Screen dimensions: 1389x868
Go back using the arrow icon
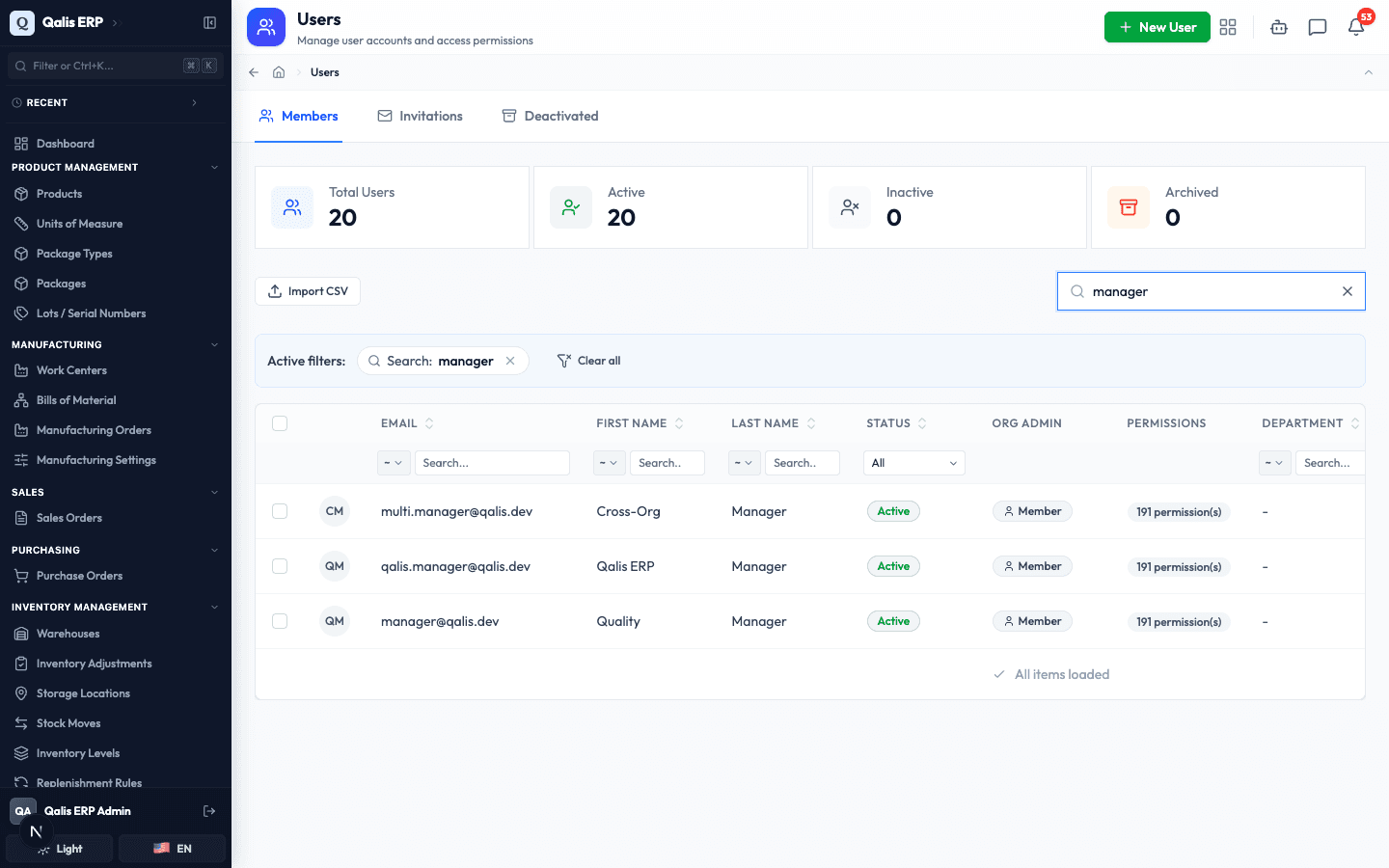[x=254, y=72]
